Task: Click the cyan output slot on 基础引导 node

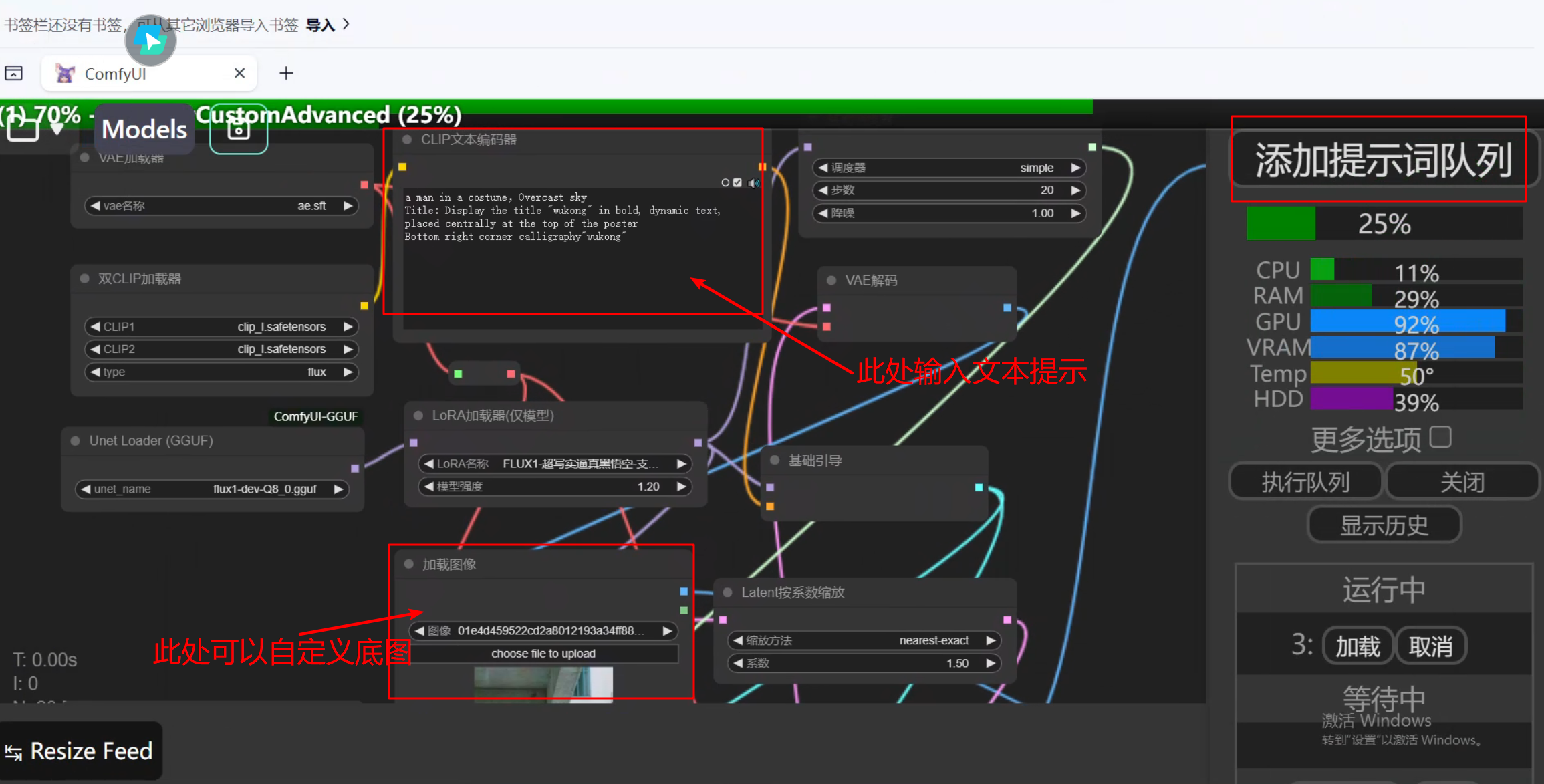Action: [x=979, y=487]
